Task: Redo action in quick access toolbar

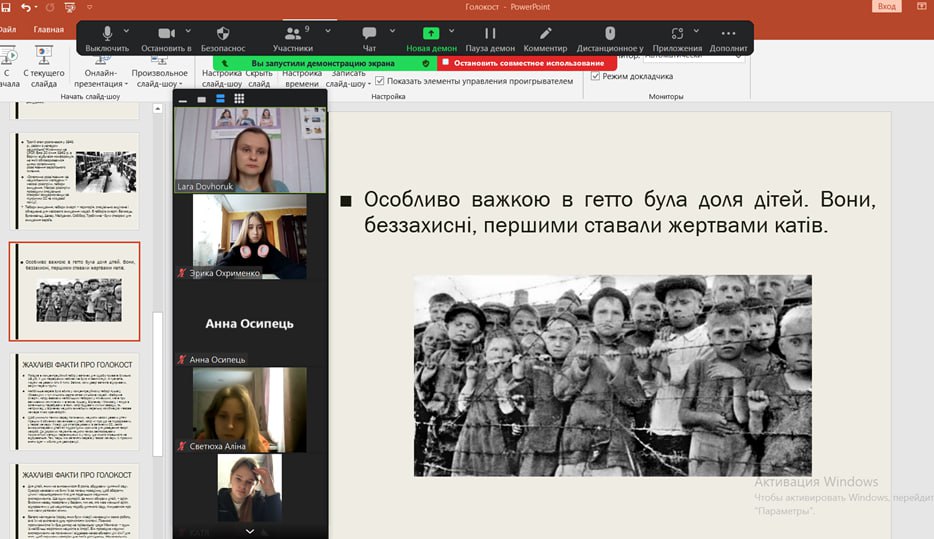Action: pyautogui.click(x=50, y=7)
